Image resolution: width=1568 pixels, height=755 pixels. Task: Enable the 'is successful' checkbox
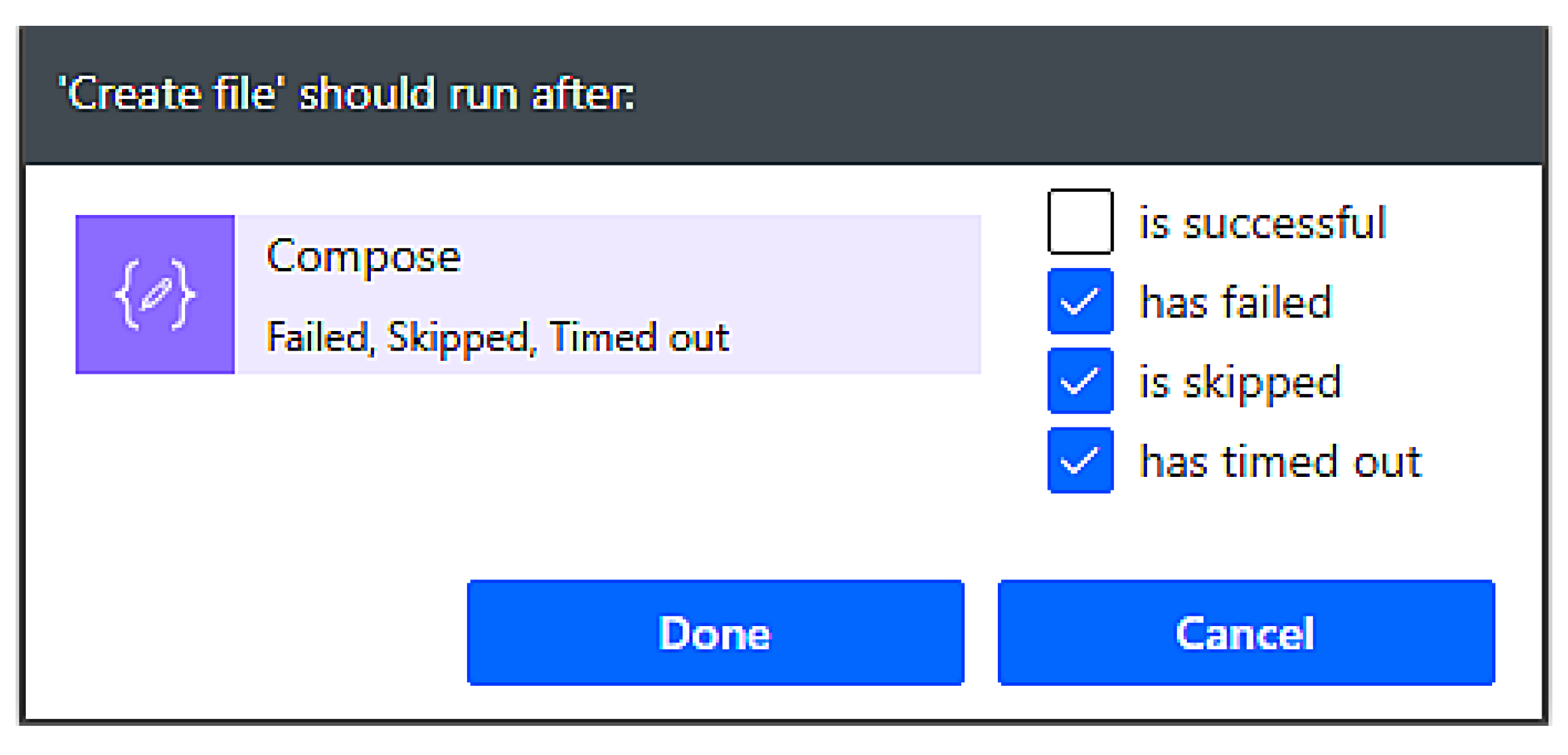click(1080, 222)
